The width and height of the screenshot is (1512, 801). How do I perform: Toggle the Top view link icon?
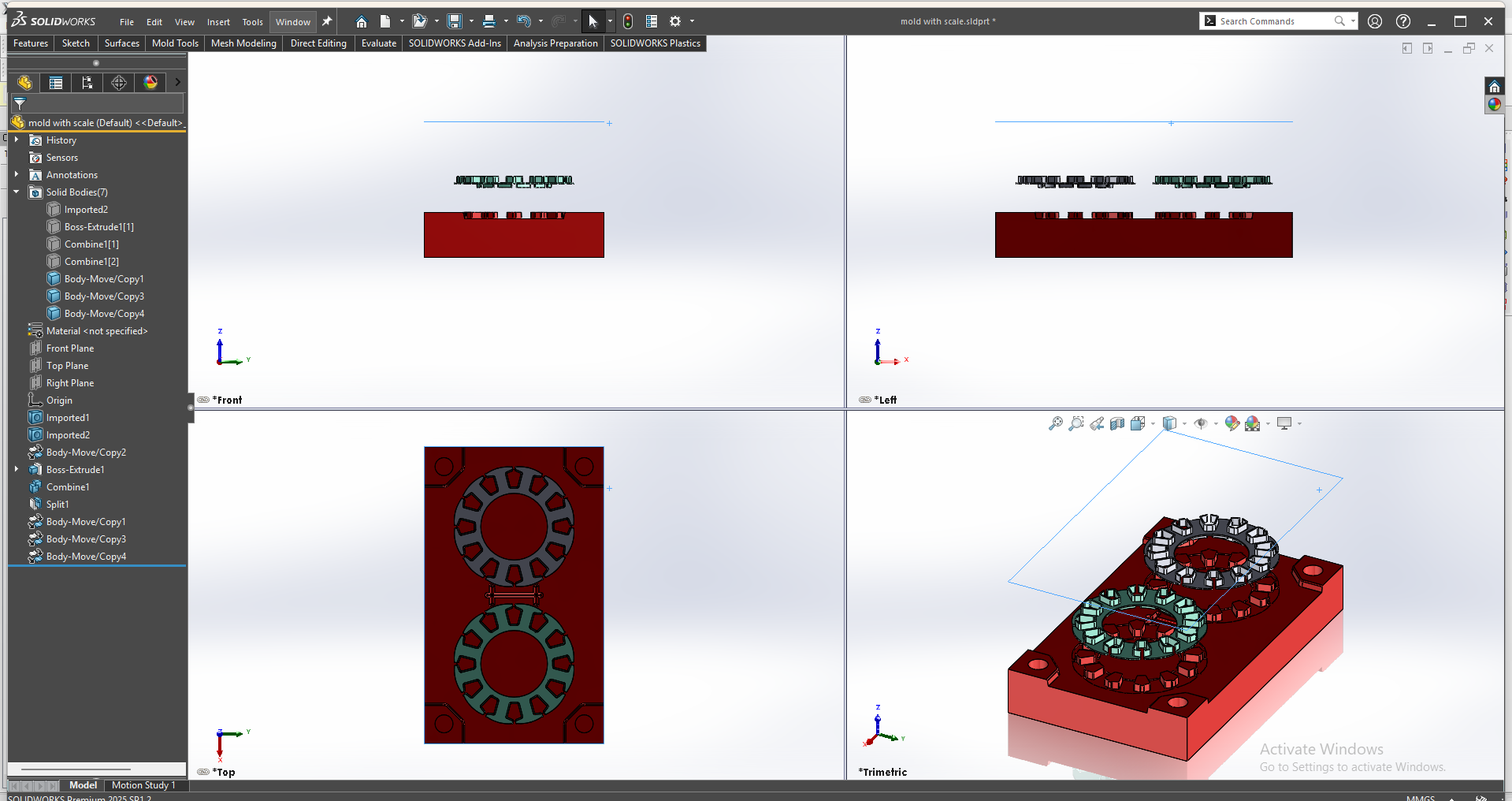[x=203, y=772]
